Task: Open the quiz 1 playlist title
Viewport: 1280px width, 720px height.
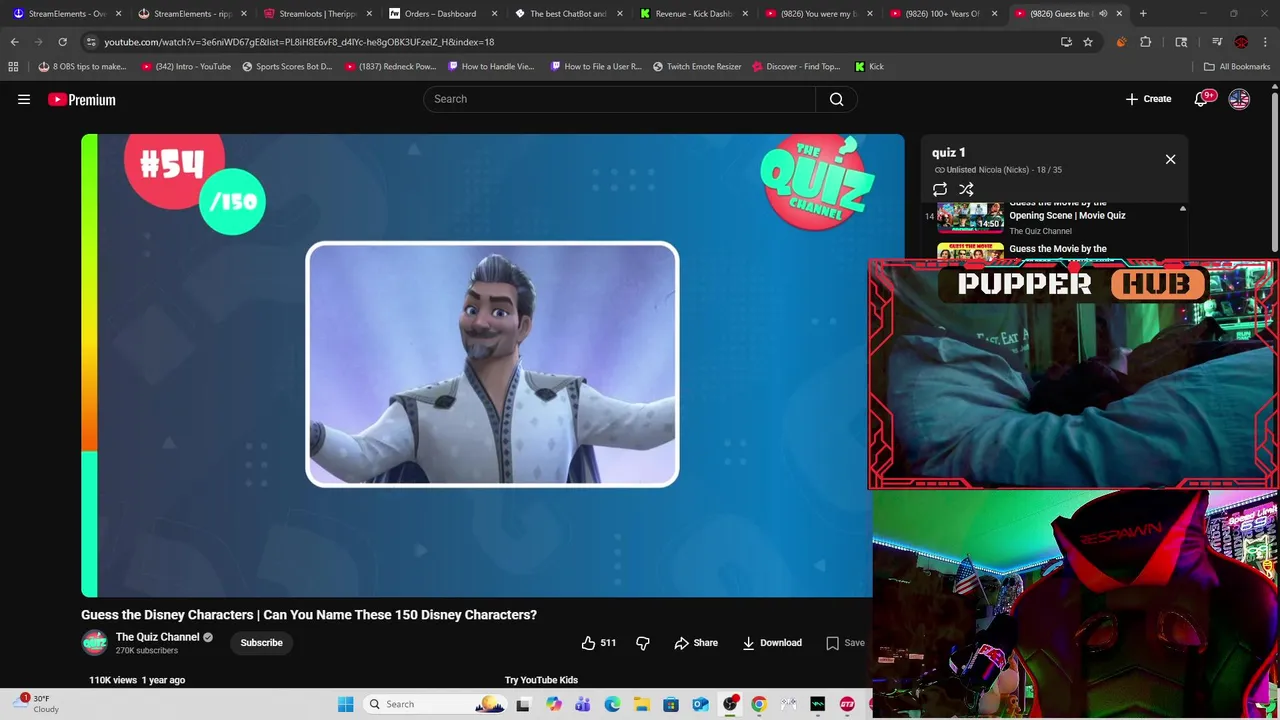Action: click(x=949, y=153)
